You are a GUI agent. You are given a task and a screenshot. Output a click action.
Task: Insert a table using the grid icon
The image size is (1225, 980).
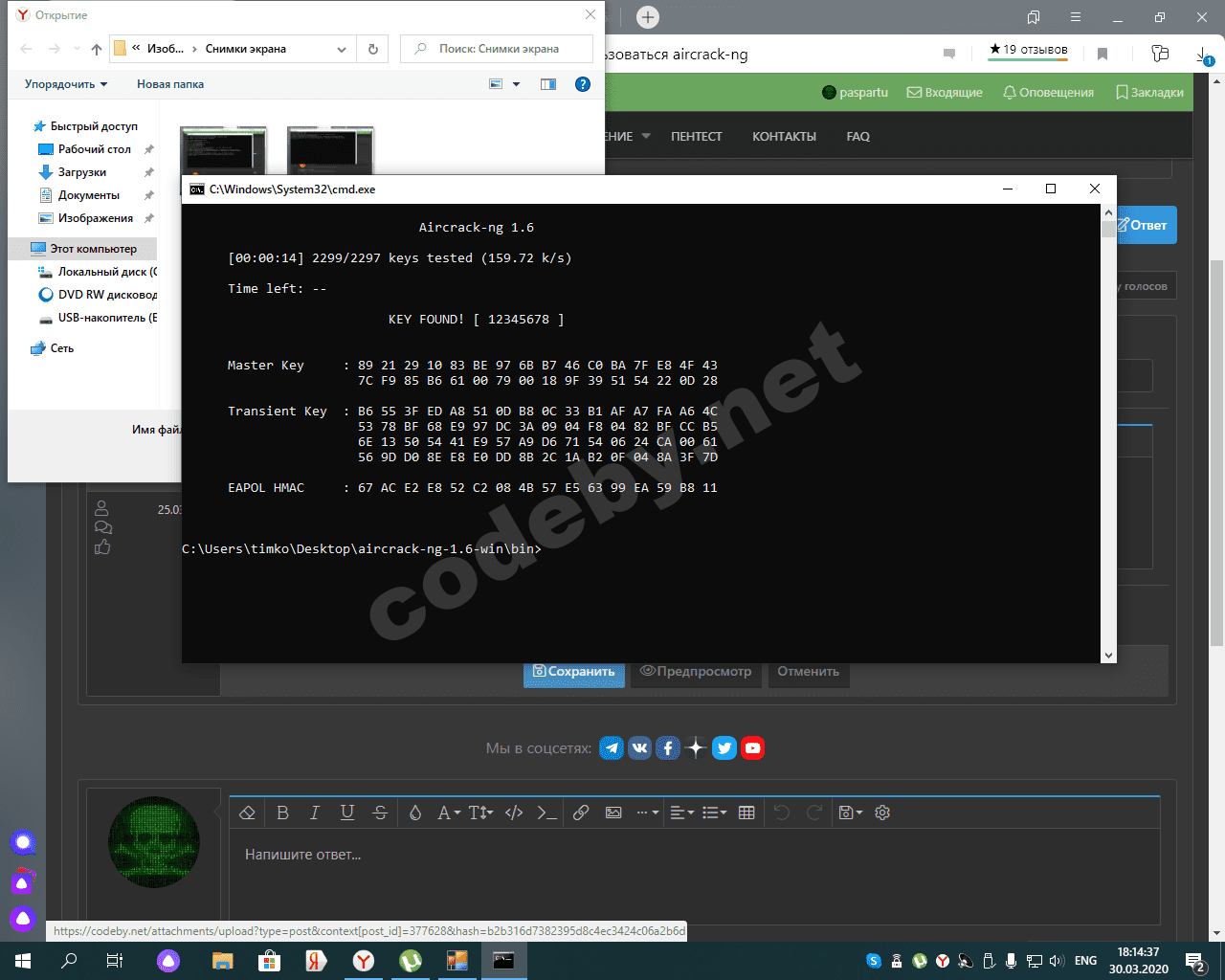click(x=746, y=813)
